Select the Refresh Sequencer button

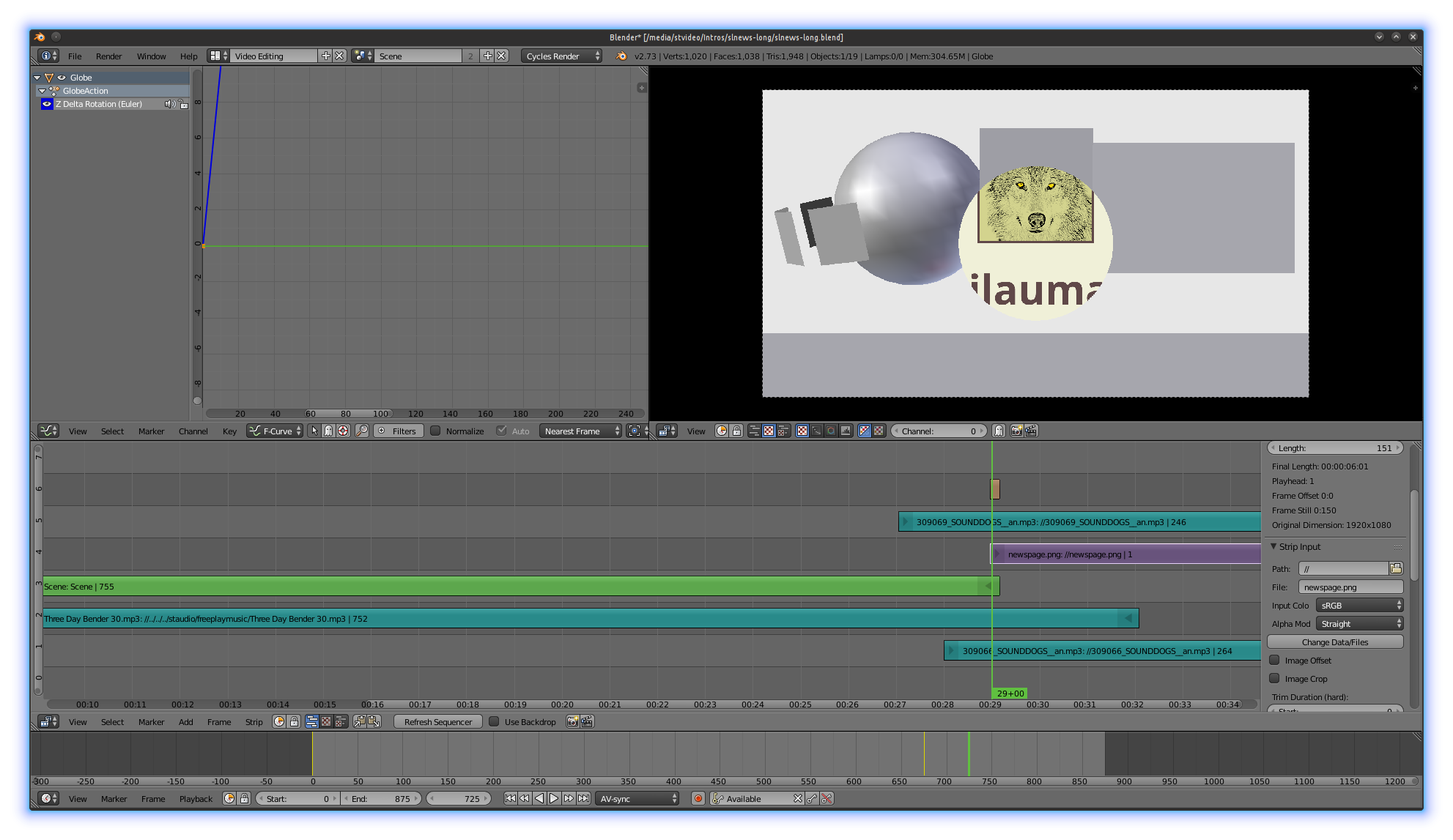[437, 721]
